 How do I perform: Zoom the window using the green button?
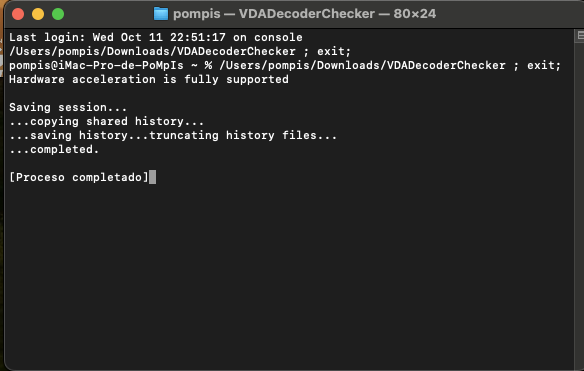(x=58, y=14)
